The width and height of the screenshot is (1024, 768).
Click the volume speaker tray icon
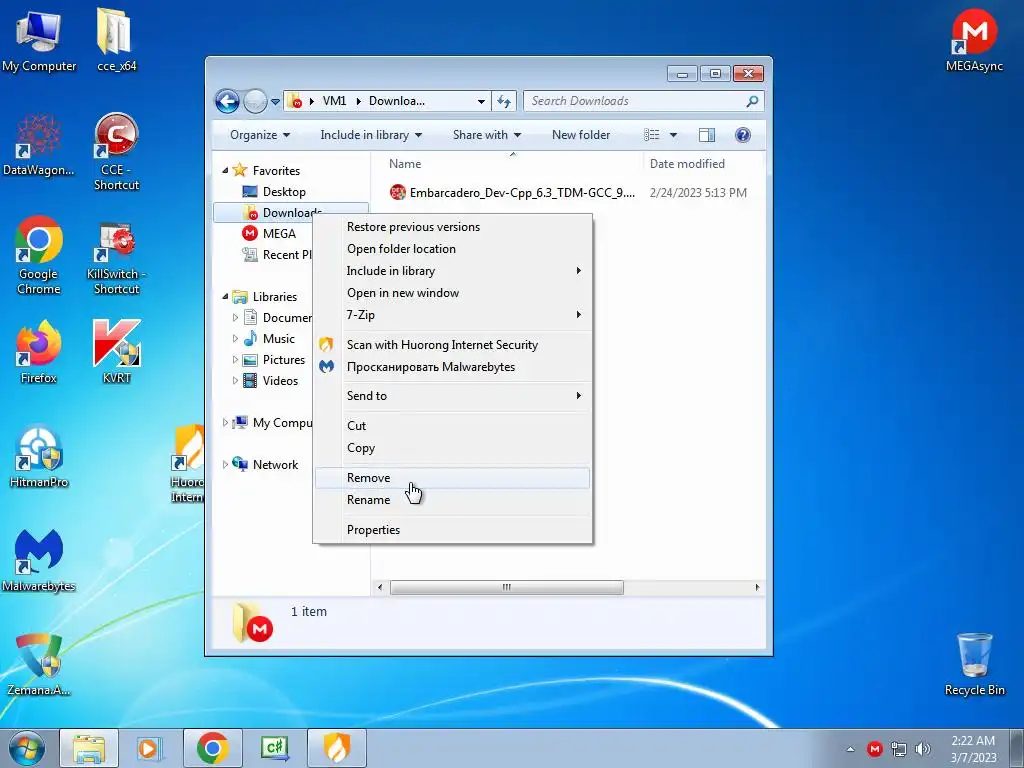[x=923, y=749]
